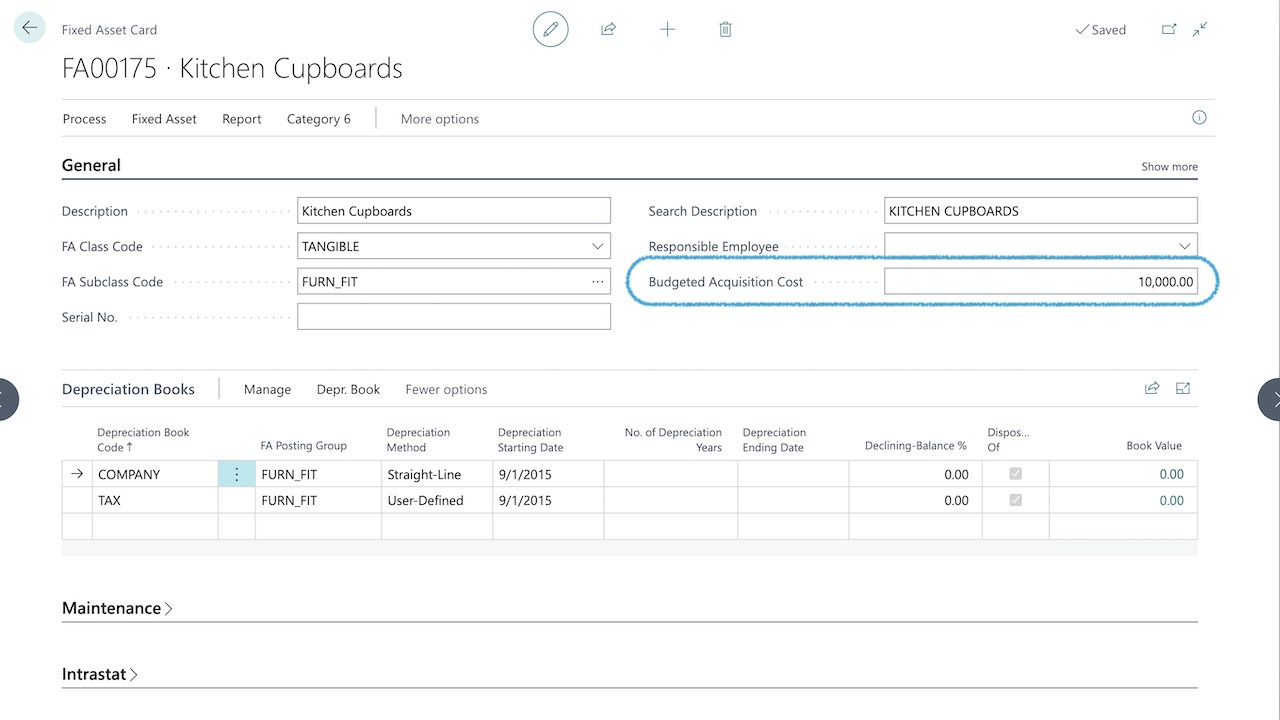Click the plus icon to create new
The width and height of the screenshot is (1280, 720).
coord(667,30)
